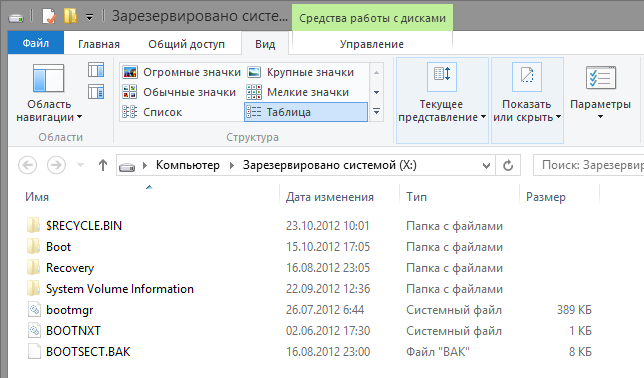
Task: Select the Вид ribbon tab
Action: (x=265, y=44)
